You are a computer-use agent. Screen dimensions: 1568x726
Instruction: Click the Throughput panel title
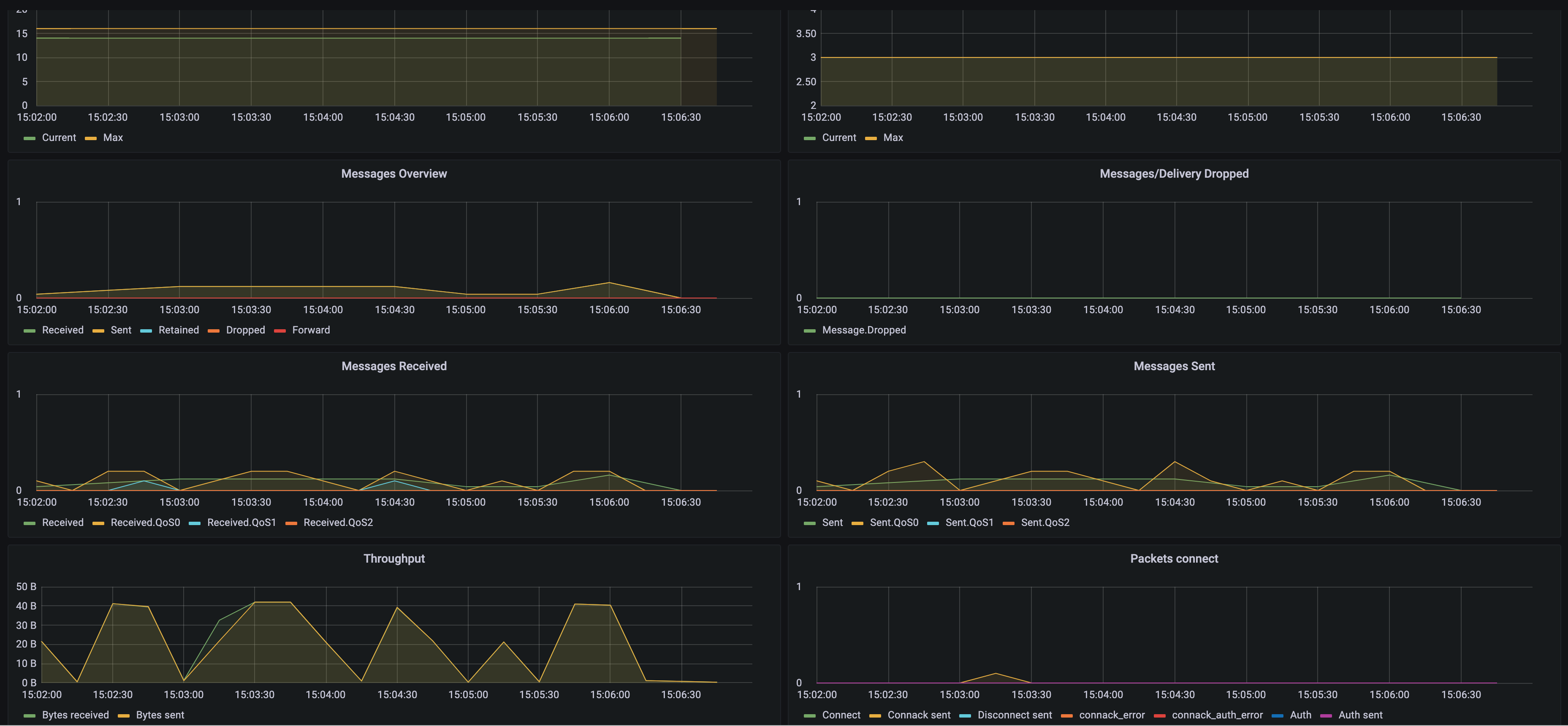tap(394, 558)
